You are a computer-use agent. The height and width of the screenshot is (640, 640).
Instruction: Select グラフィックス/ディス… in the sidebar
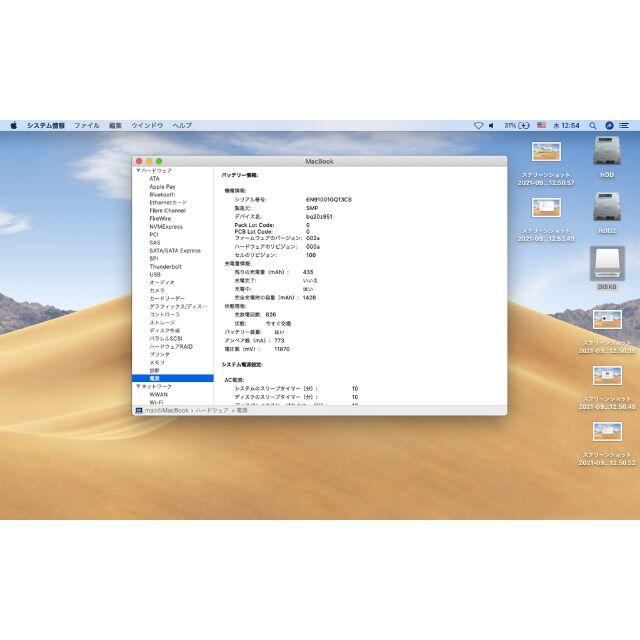pos(178,307)
